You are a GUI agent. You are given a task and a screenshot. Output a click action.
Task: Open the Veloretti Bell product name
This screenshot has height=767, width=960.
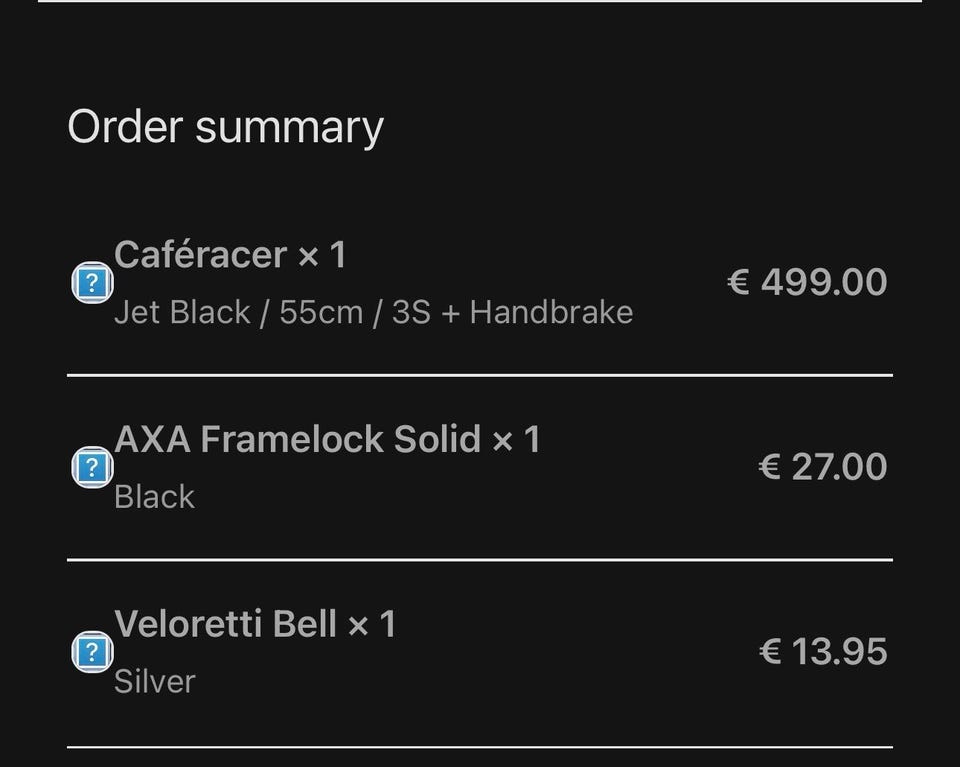coord(225,624)
